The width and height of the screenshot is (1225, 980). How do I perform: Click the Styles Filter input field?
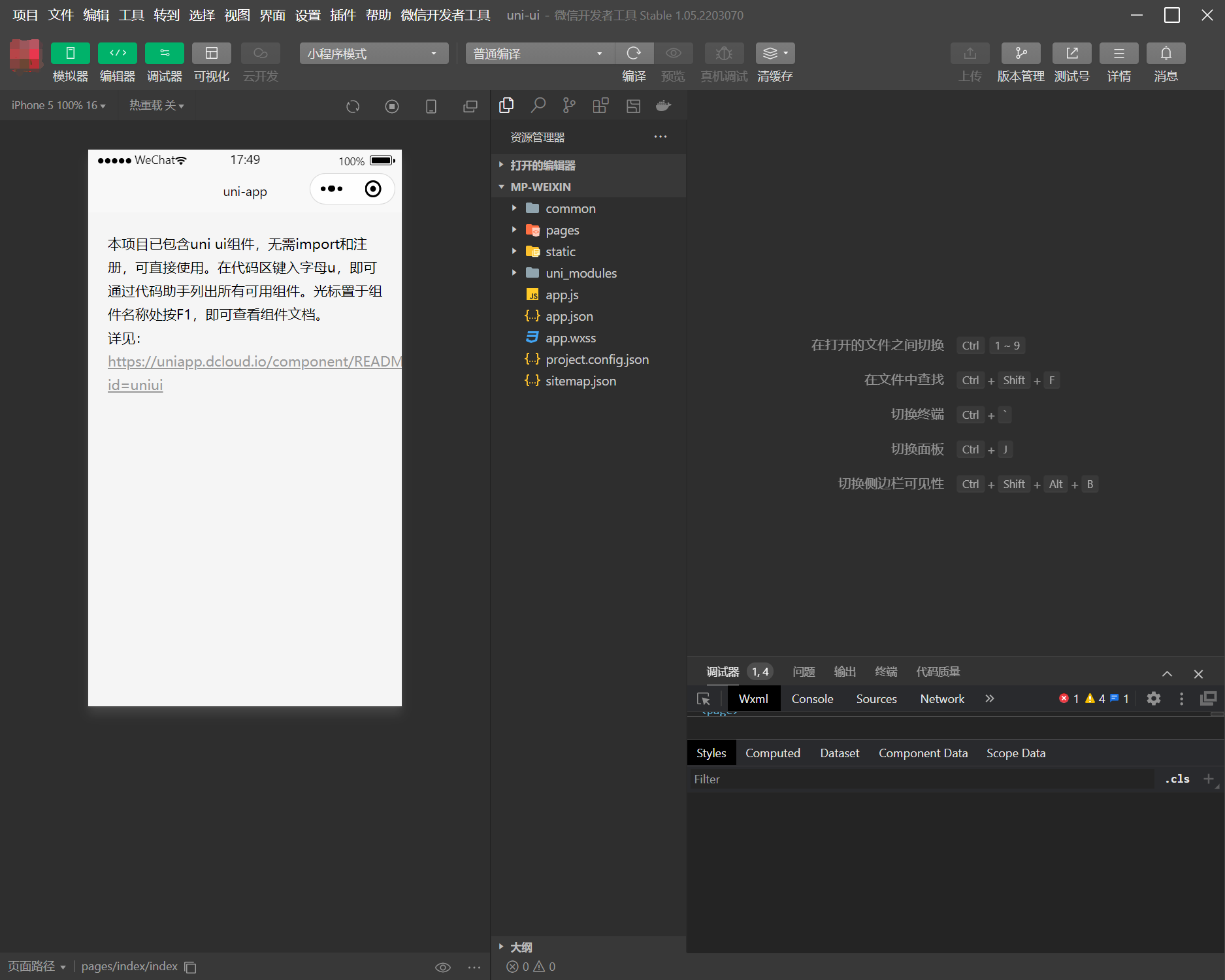pos(921,779)
